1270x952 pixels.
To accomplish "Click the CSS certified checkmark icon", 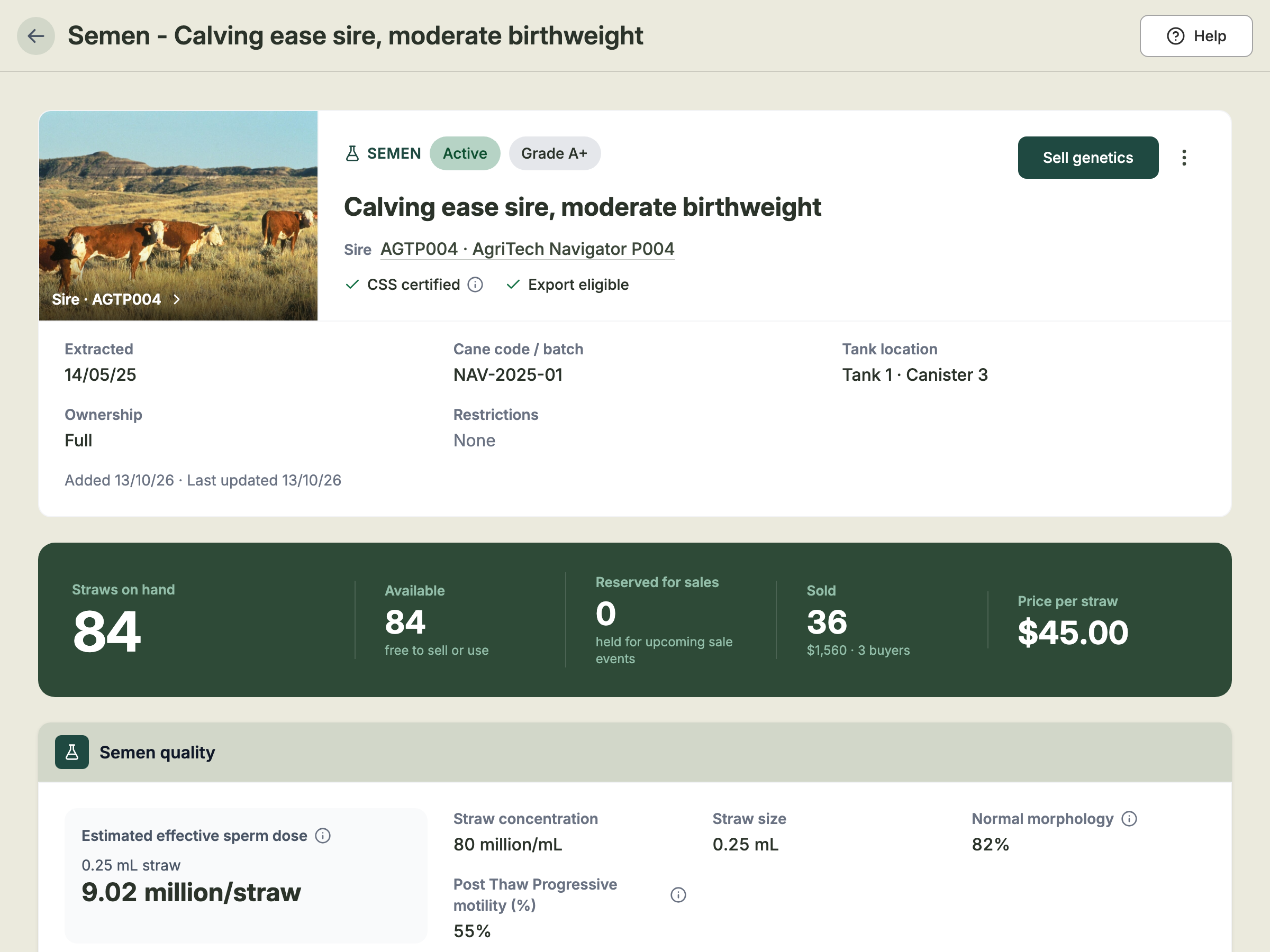I will point(352,285).
